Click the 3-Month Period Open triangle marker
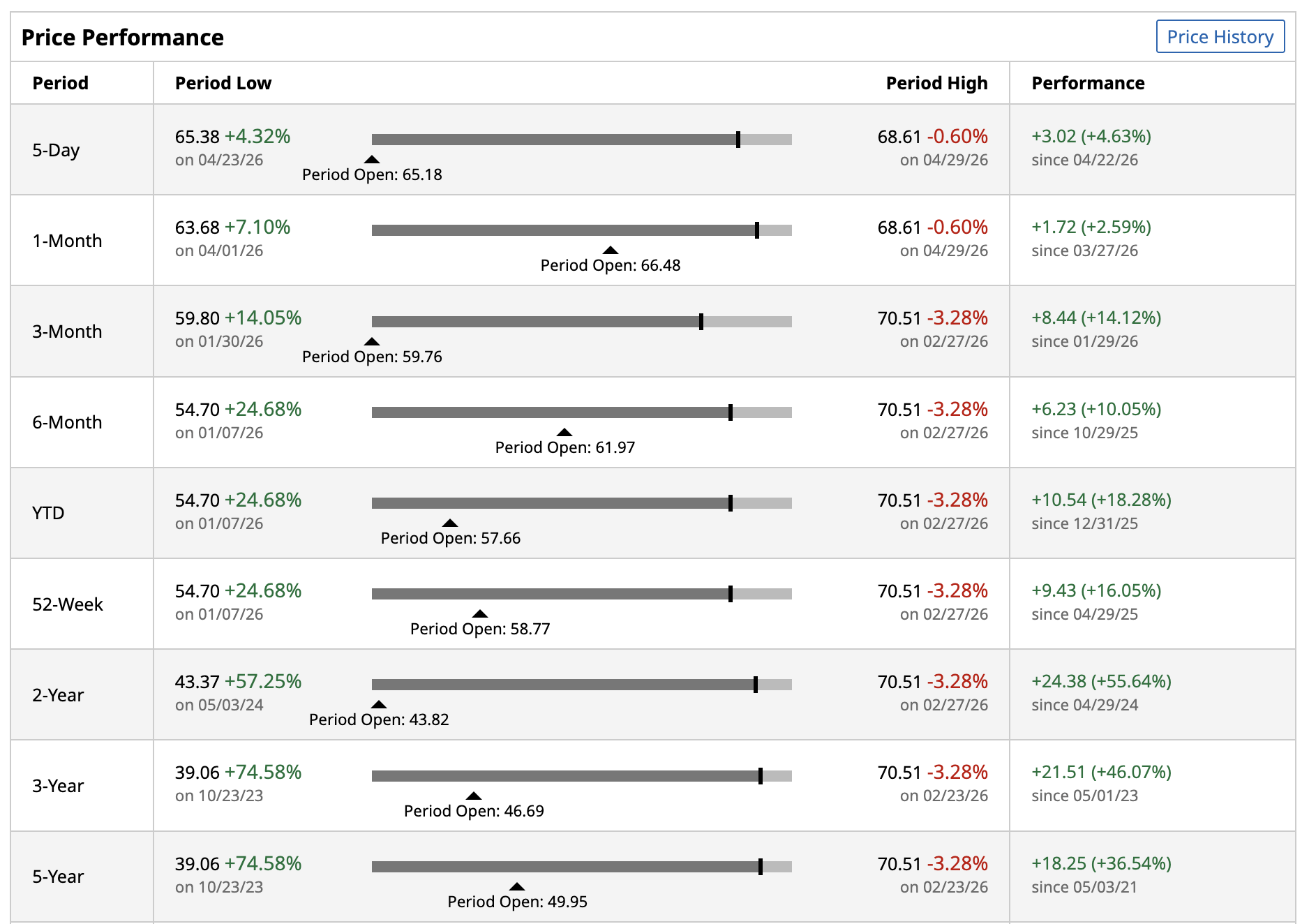 tap(372, 342)
